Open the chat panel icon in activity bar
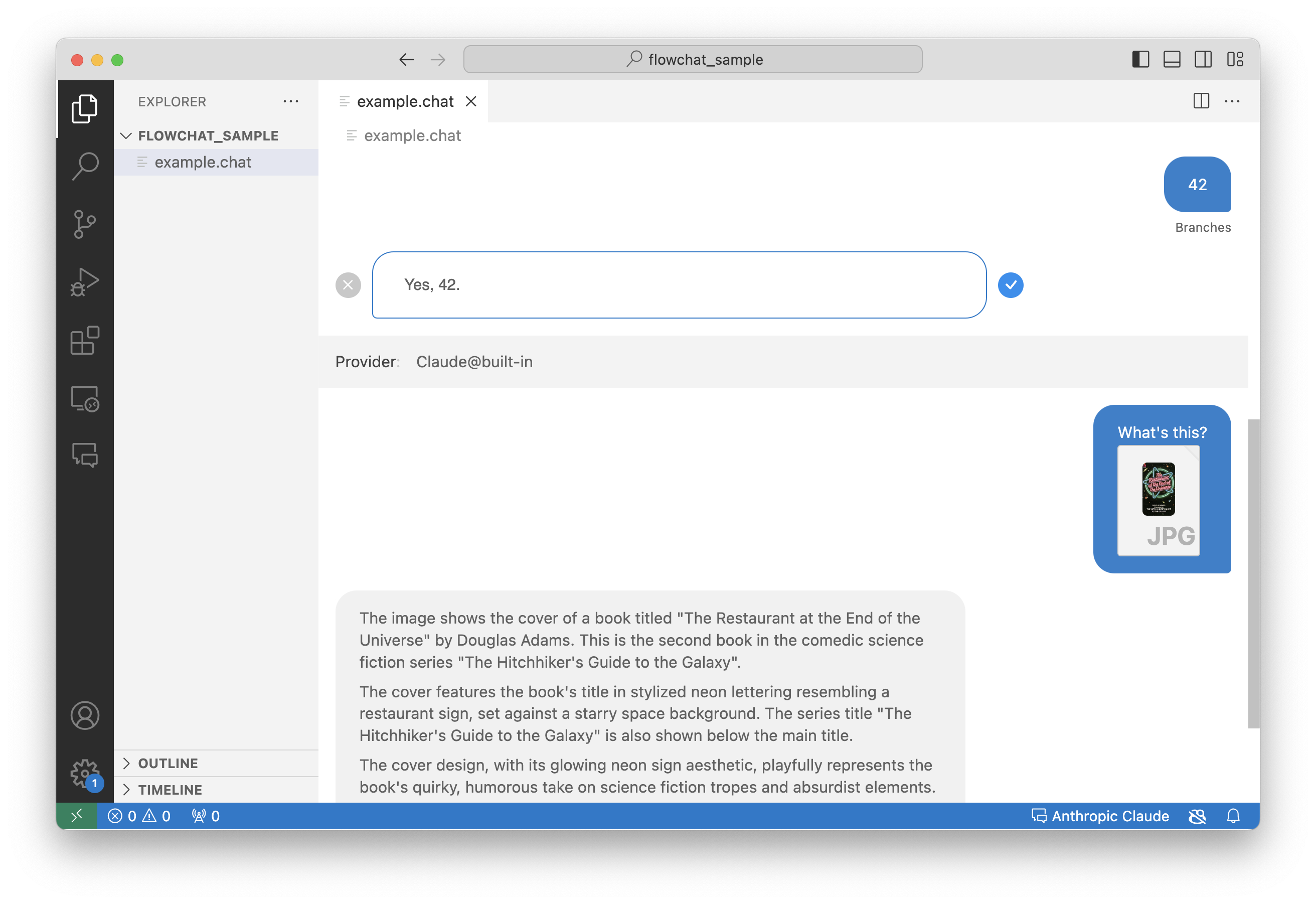1316x904 pixels. point(85,456)
